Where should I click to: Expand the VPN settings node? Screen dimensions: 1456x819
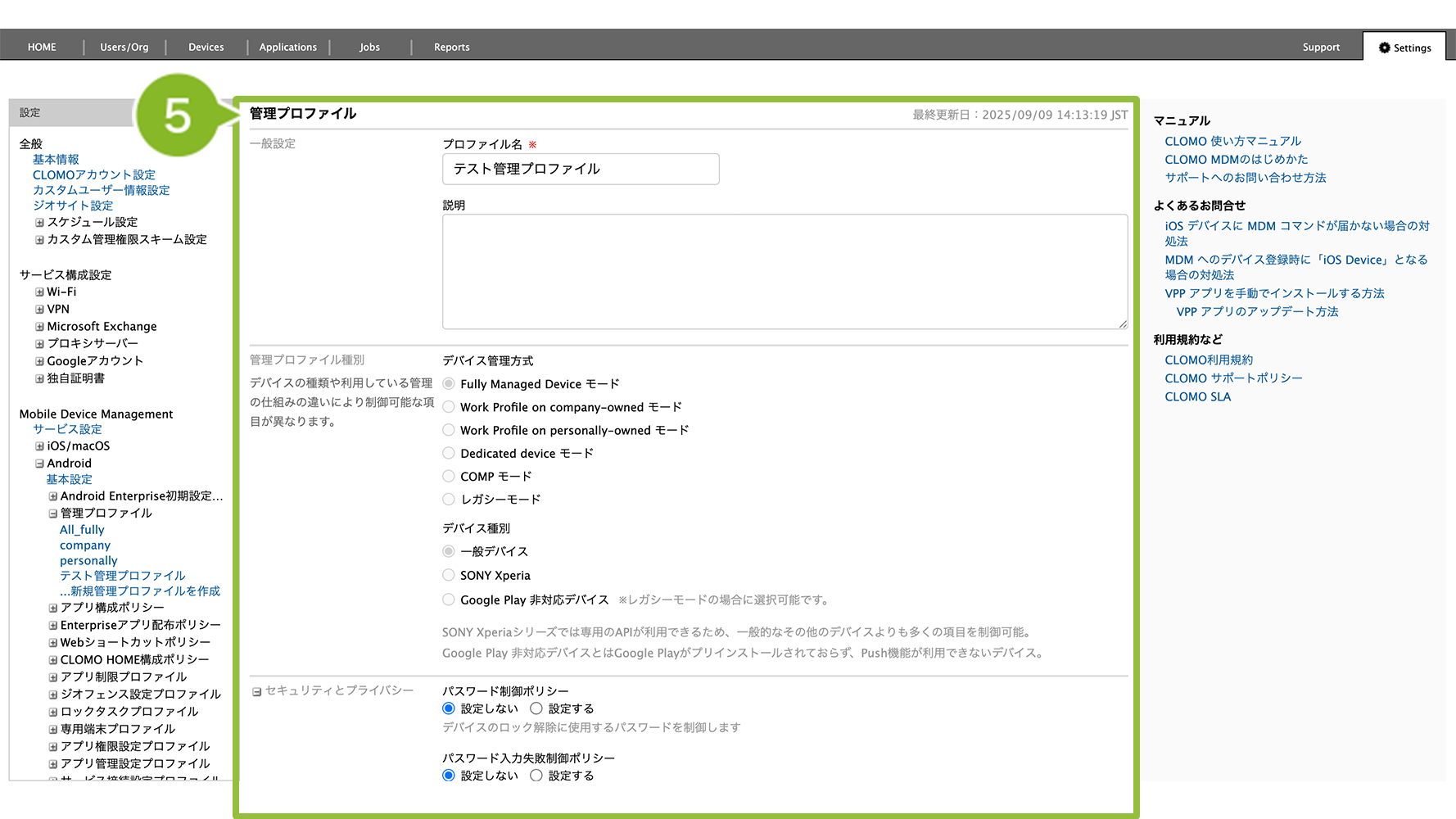tap(39, 310)
